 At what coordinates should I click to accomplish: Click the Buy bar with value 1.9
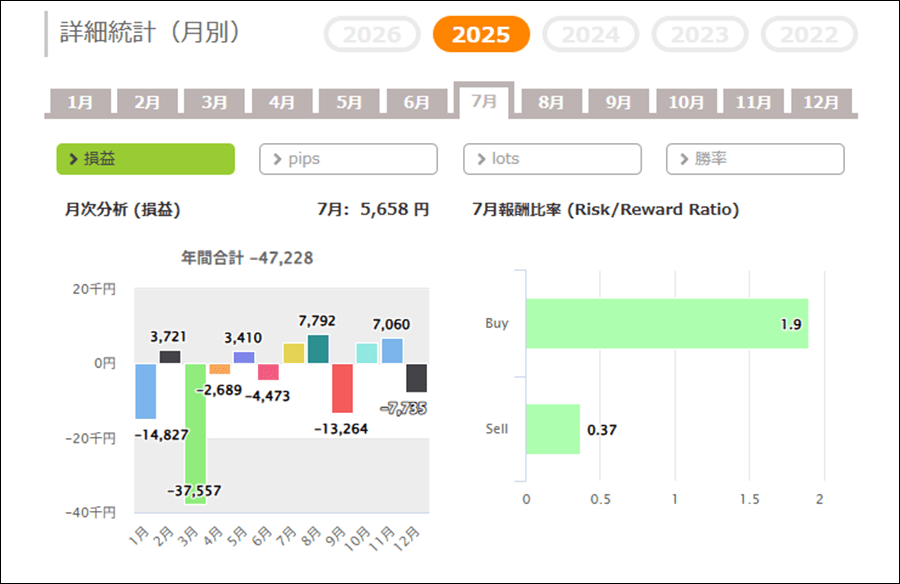click(x=667, y=323)
